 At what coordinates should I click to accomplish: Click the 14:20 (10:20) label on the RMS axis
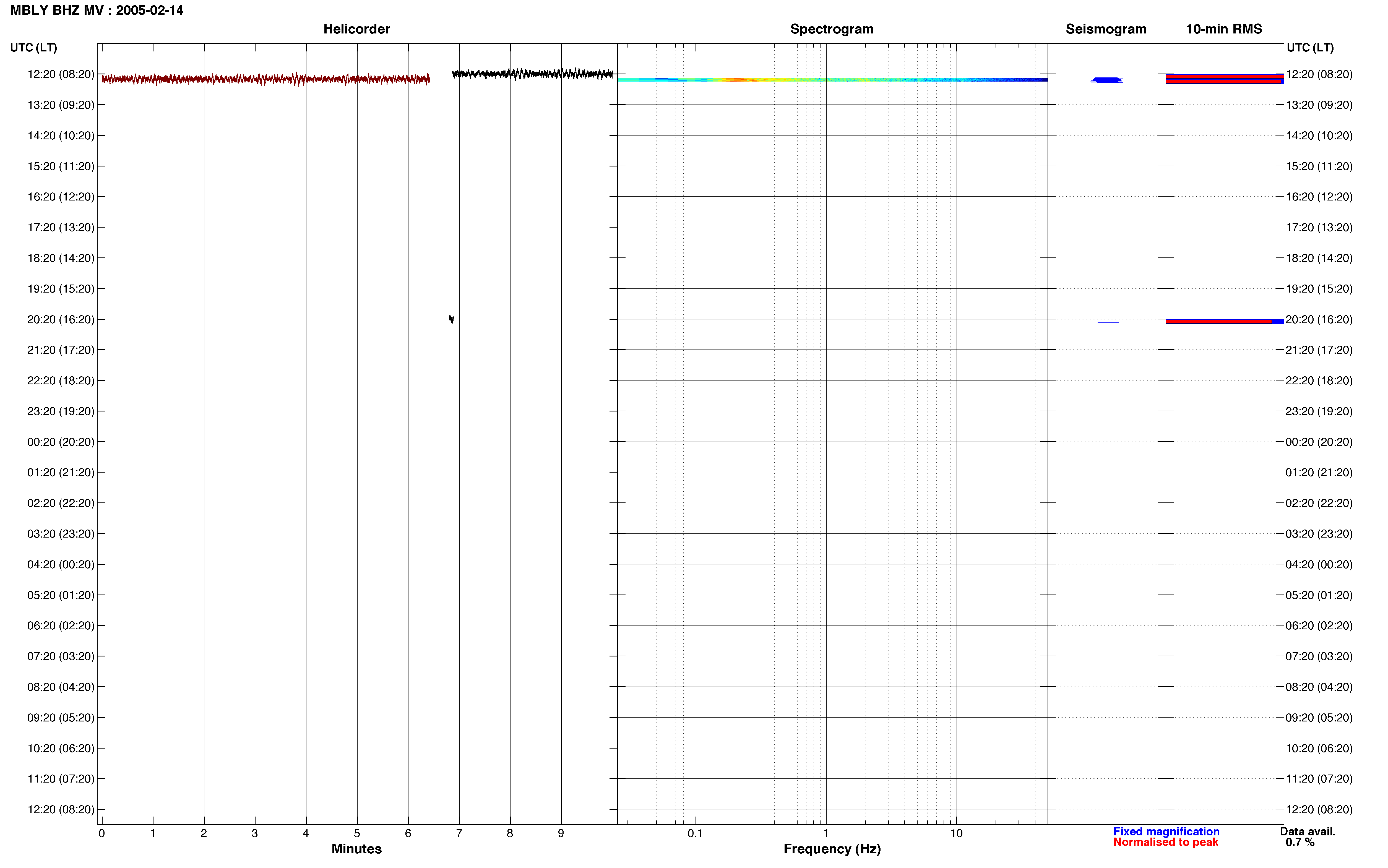(1319, 135)
